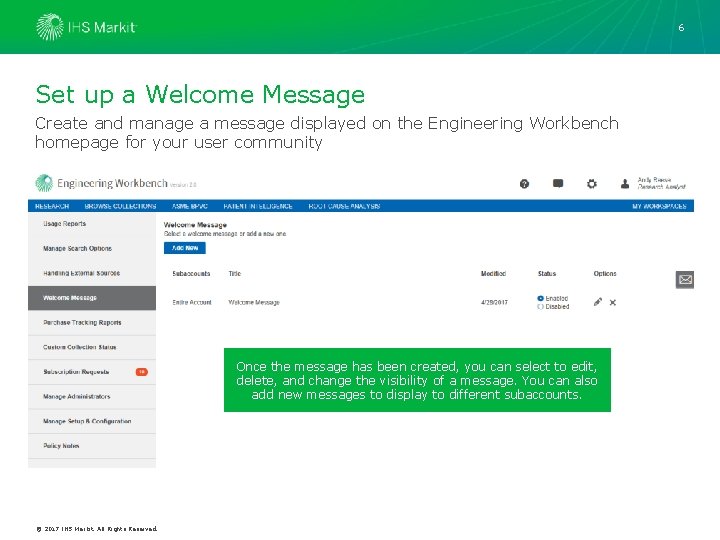Open the help question mark icon
720x540 pixels.
coord(524,184)
